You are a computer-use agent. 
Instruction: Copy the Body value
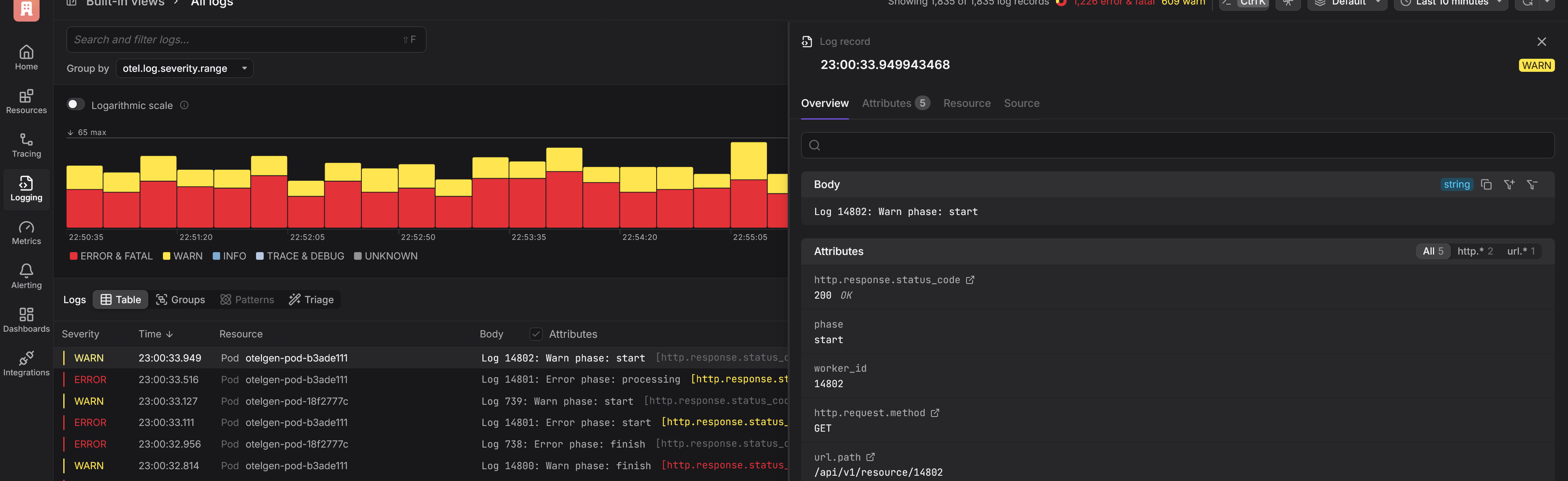(1486, 184)
